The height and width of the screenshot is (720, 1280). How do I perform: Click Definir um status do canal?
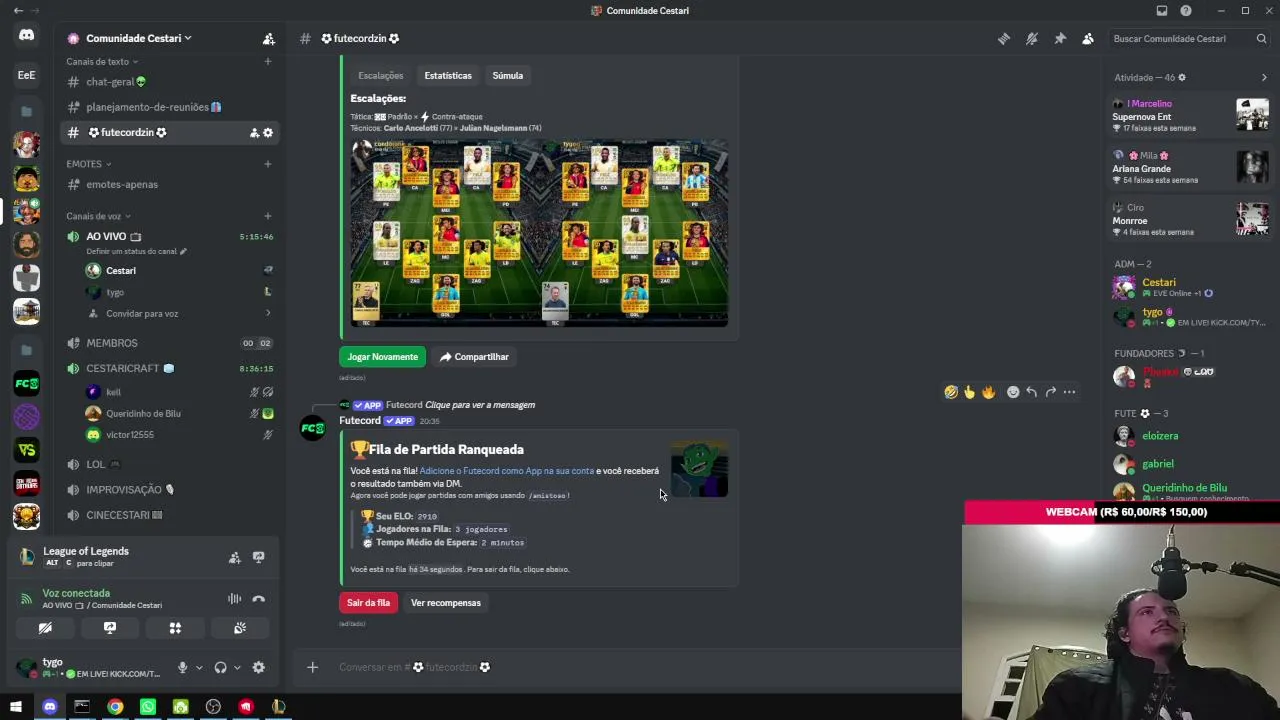(x=136, y=252)
